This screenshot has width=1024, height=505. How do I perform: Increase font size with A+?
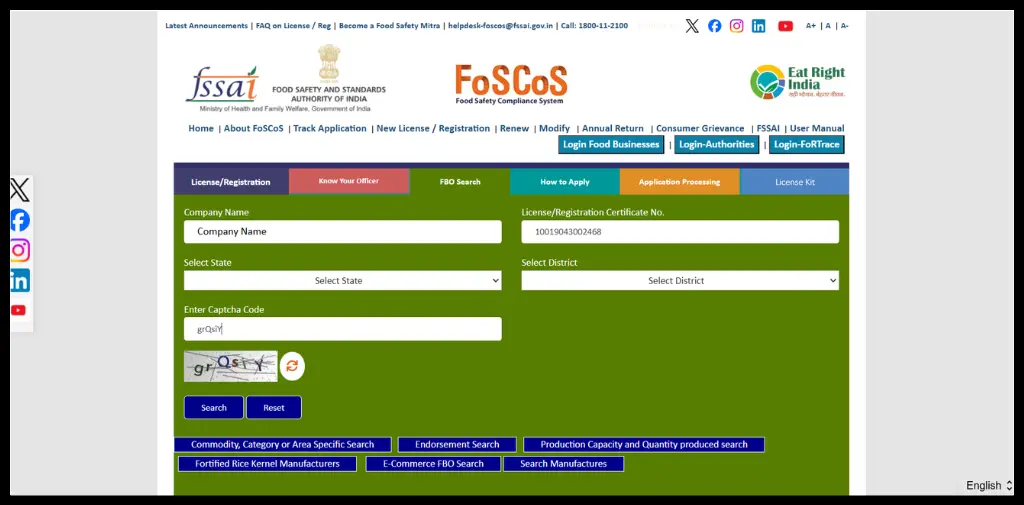[x=810, y=25]
